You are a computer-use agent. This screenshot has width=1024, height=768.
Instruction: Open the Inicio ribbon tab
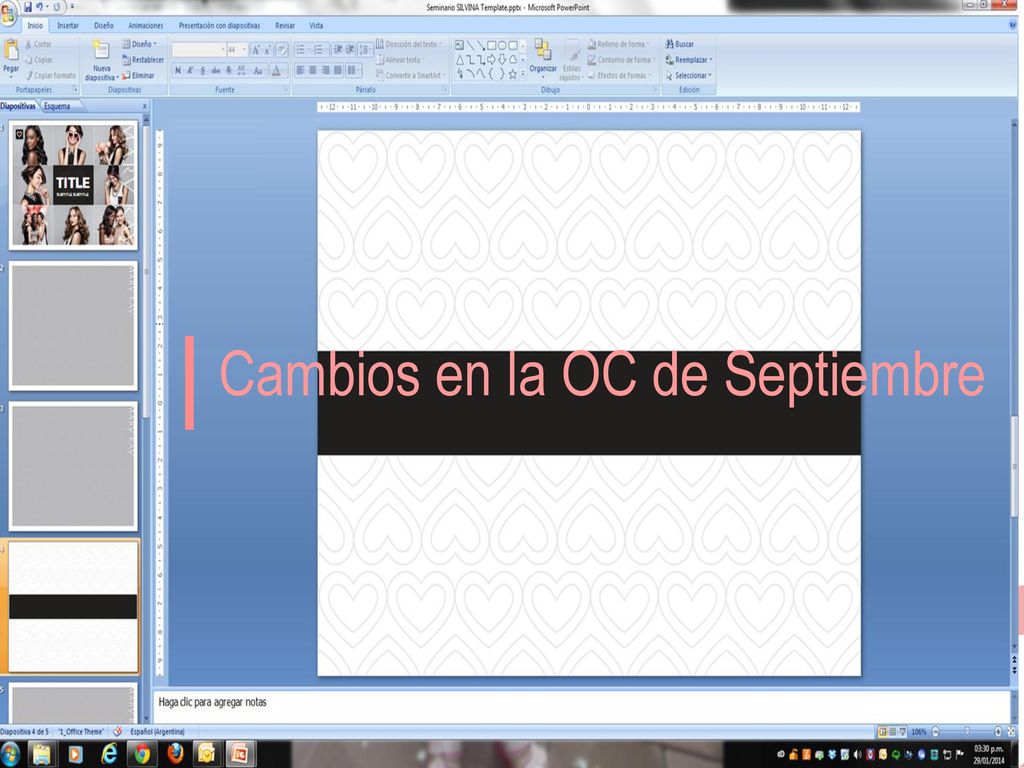click(35, 25)
